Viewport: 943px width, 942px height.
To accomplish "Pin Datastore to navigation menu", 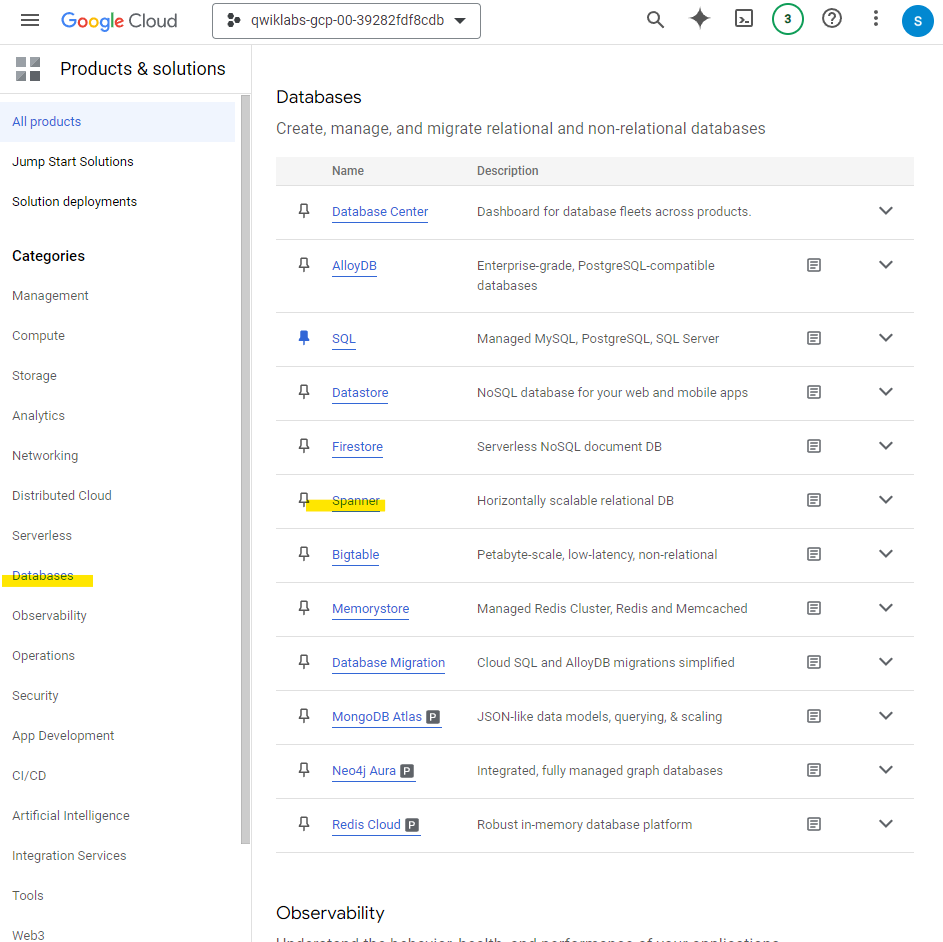I will (x=304, y=392).
